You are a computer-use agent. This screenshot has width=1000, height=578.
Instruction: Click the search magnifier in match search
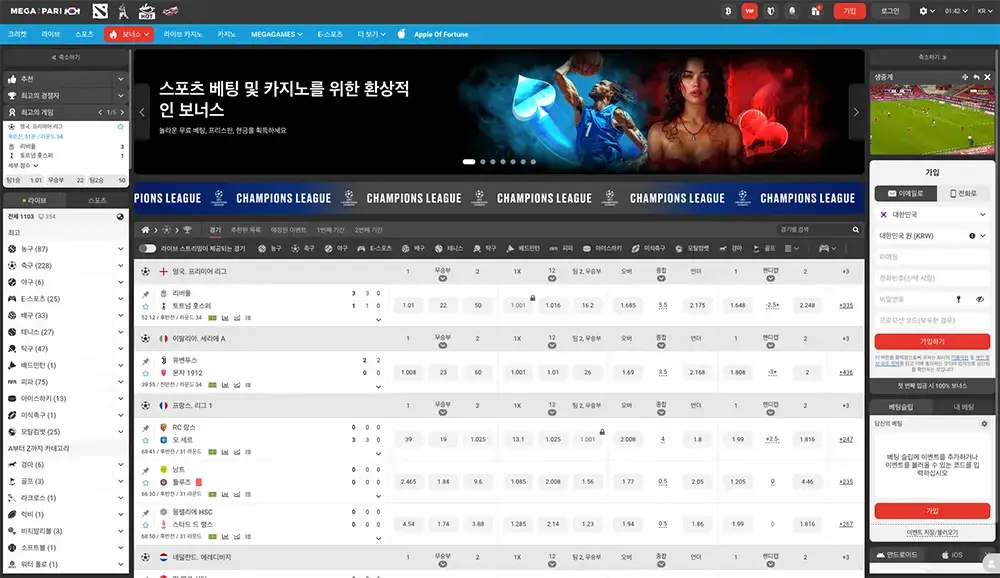tap(856, 230)
